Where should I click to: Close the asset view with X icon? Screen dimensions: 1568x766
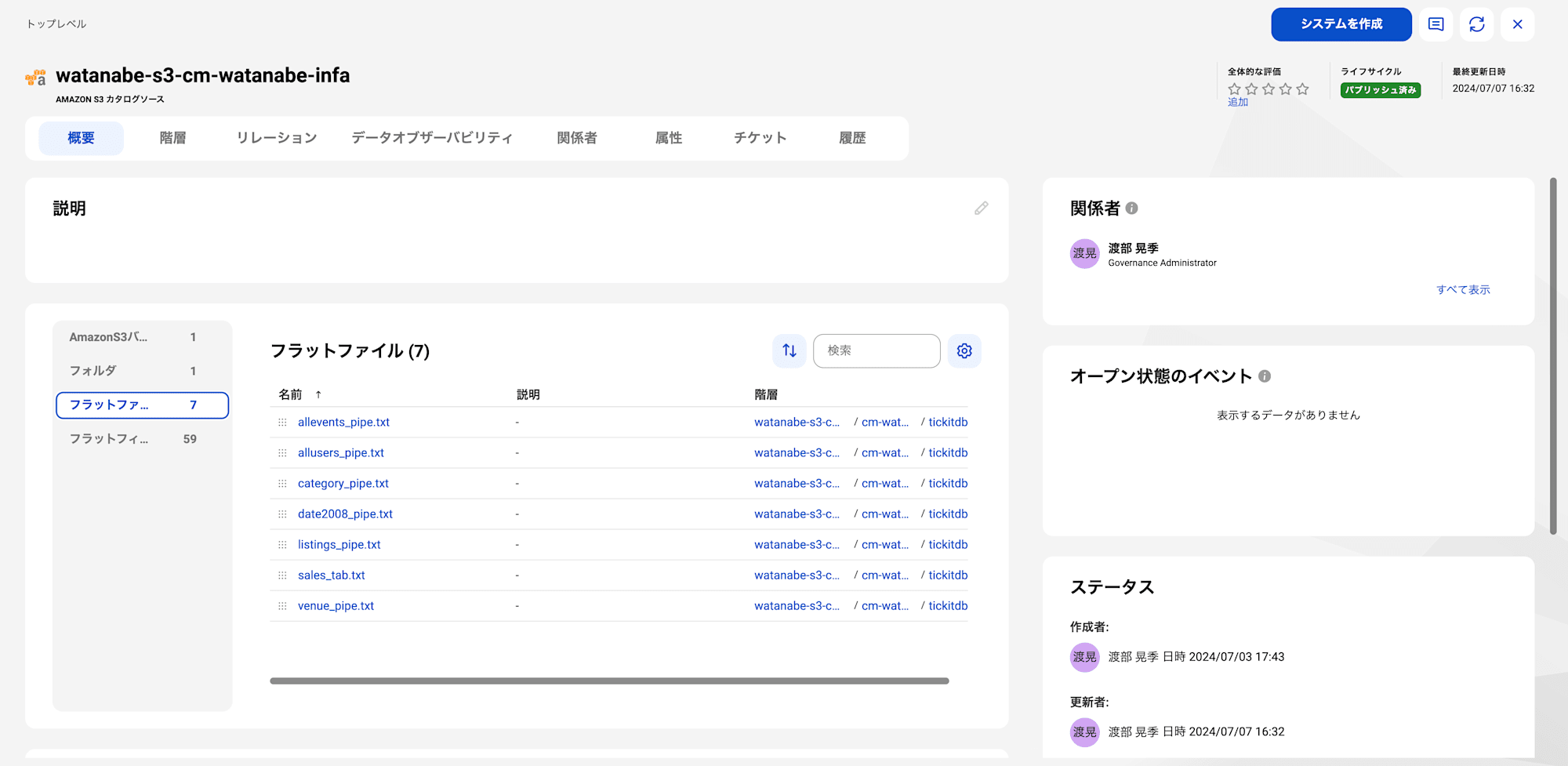1517,24
